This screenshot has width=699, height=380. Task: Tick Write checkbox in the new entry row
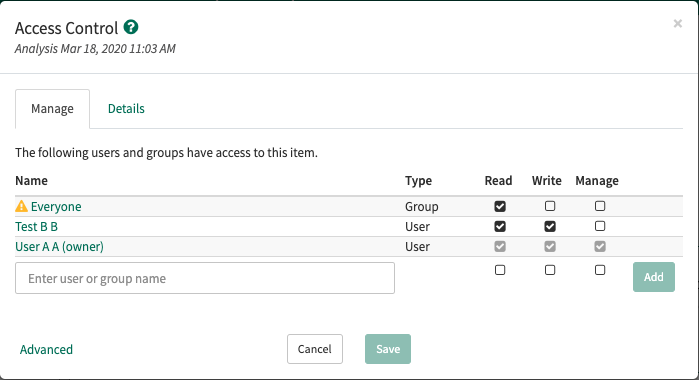550,270
